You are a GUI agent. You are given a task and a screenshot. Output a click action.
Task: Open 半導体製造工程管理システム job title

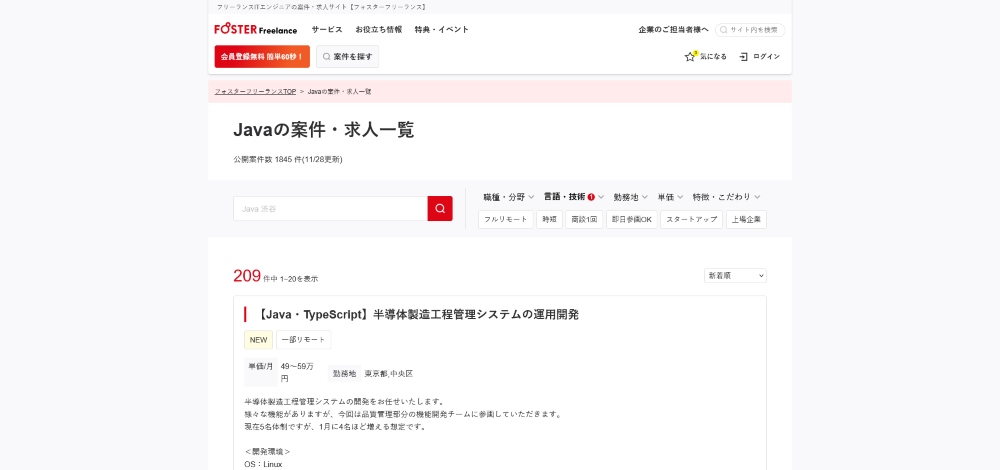tap(418, 314)
